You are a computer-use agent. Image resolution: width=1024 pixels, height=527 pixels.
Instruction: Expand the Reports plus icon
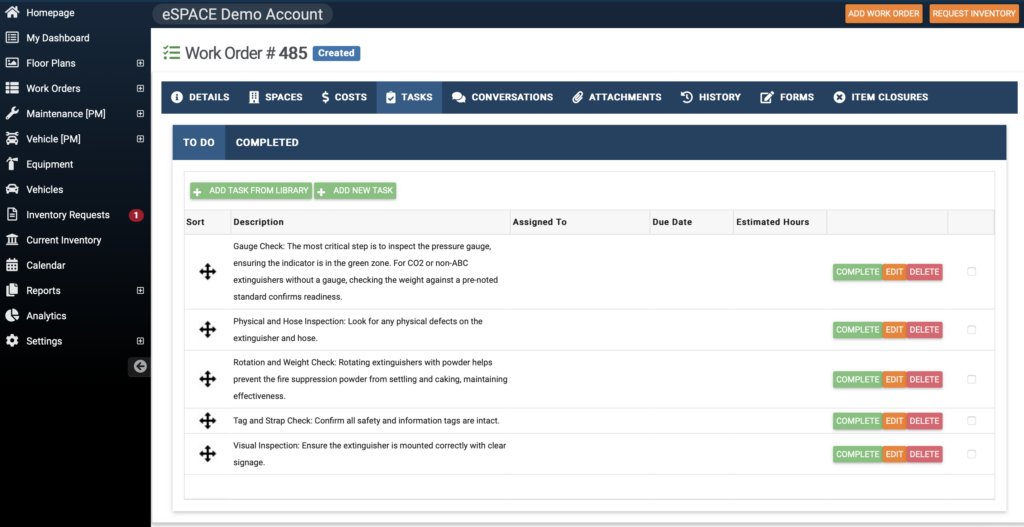point(140,291)
